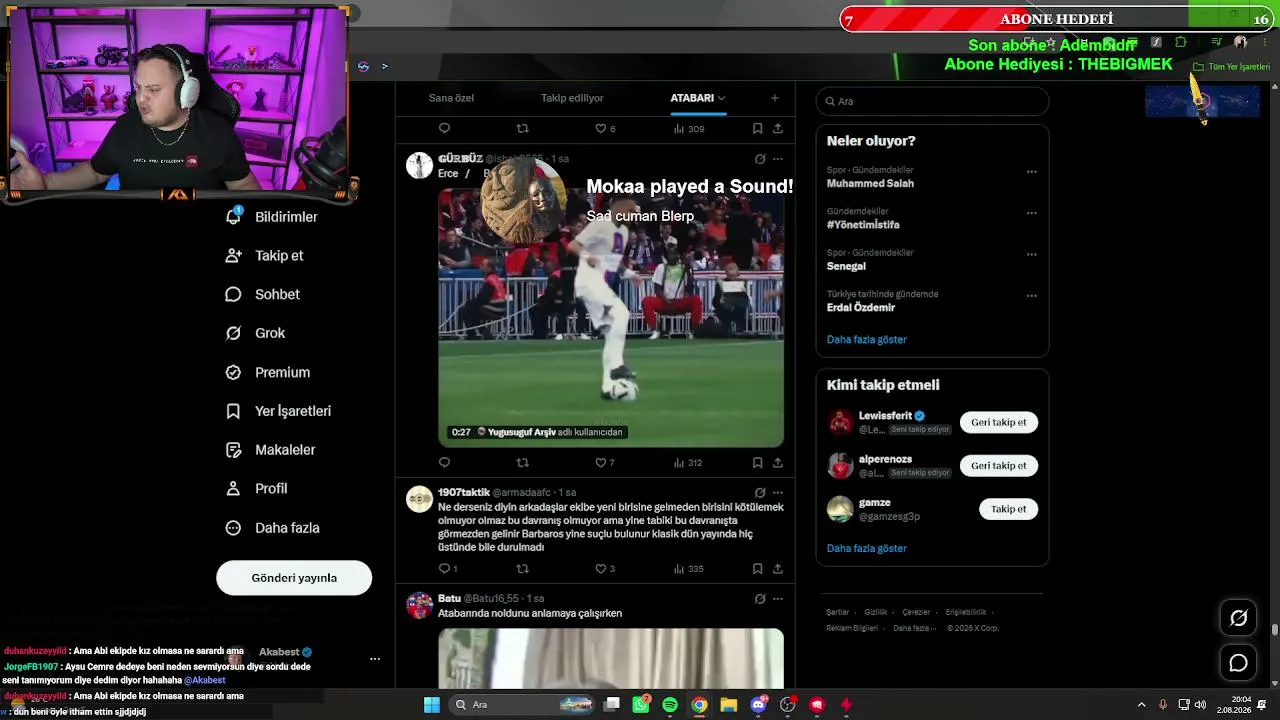Share the 1907taktik post

[777, 568]
